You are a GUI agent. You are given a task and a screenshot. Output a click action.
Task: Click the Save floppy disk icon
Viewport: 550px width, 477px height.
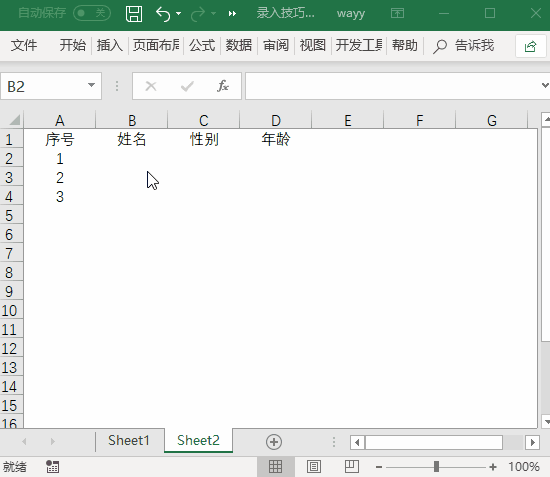coord(134,14)
